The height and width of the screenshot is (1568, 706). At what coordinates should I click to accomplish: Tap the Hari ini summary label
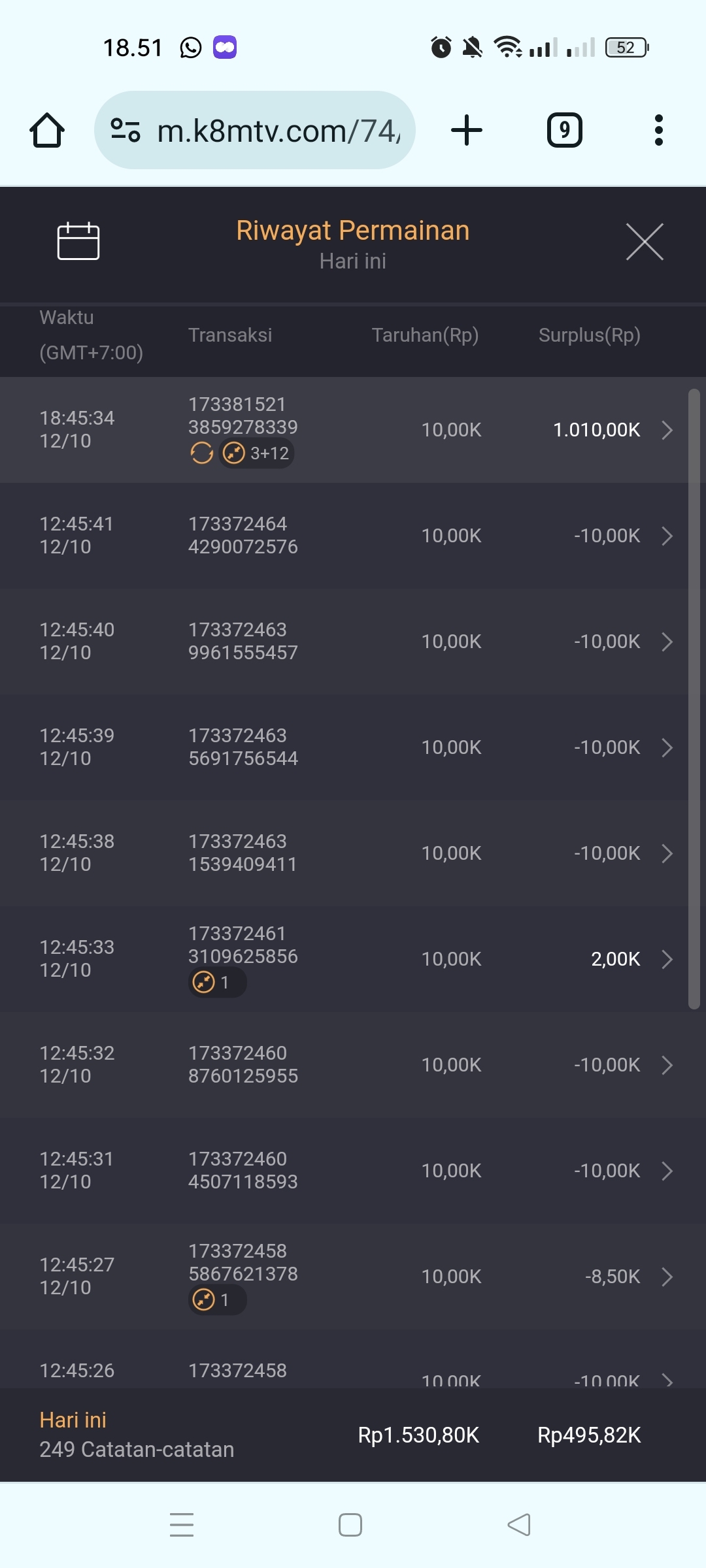pos(73,1420)
